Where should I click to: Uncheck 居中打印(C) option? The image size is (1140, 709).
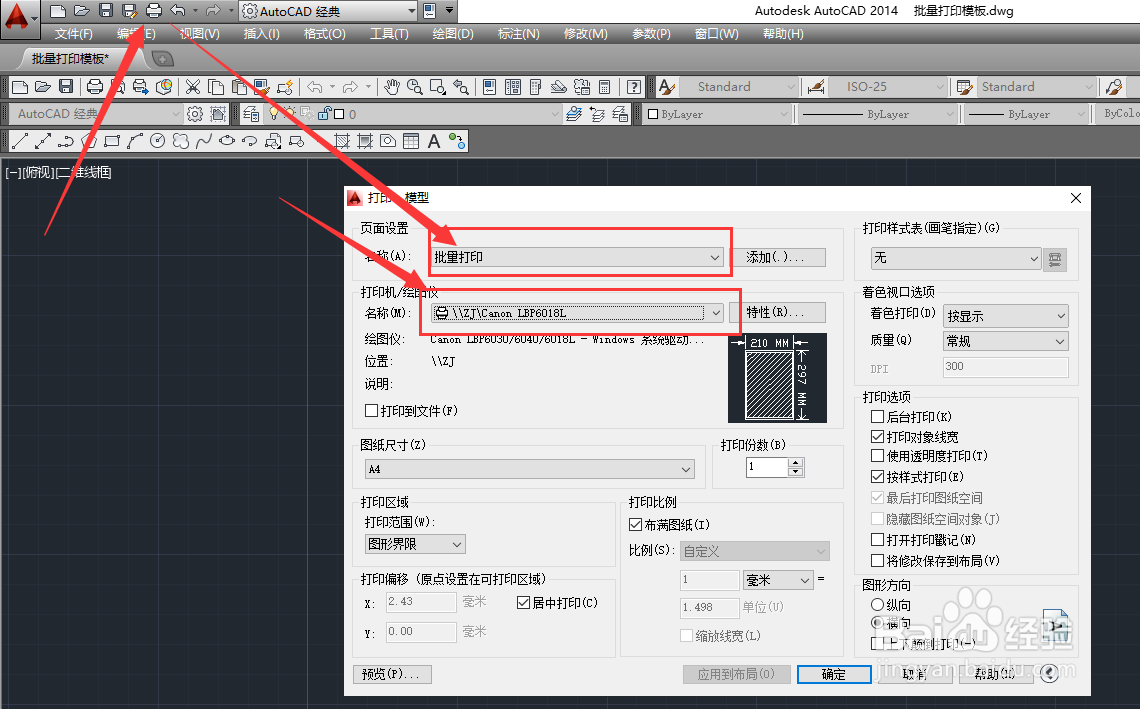524,602
